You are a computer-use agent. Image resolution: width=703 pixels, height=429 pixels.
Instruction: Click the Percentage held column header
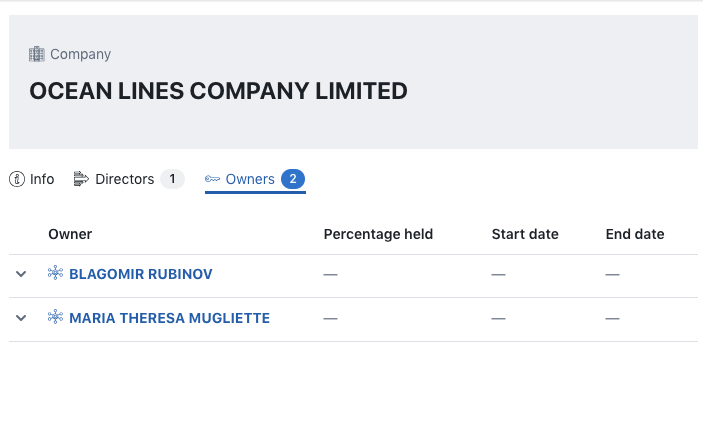[x=378, y=234]
